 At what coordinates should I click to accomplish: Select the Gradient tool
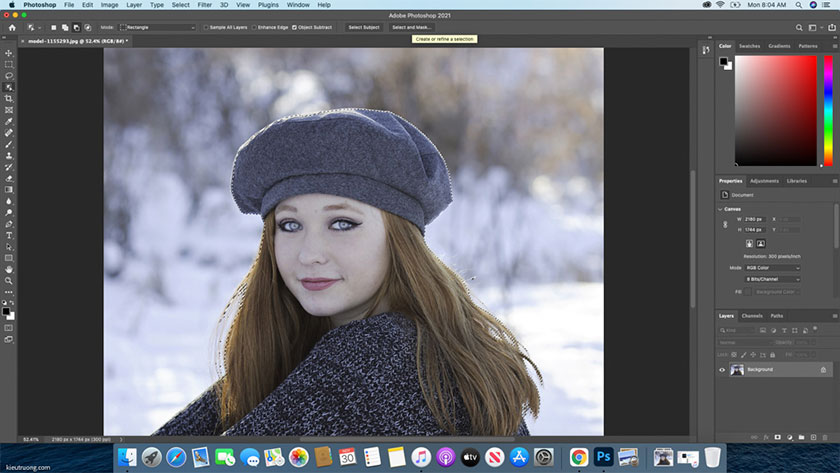[9, 190]
